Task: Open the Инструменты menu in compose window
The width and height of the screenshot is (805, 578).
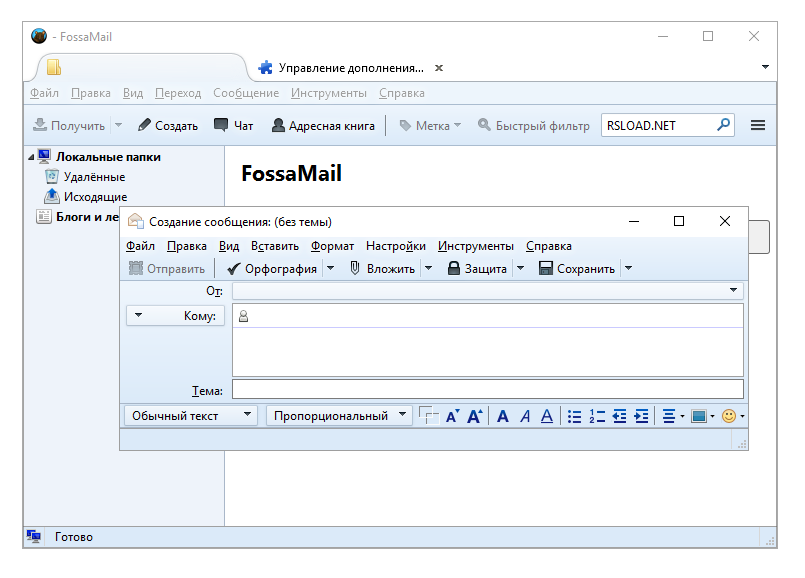Action: (475, 246)
